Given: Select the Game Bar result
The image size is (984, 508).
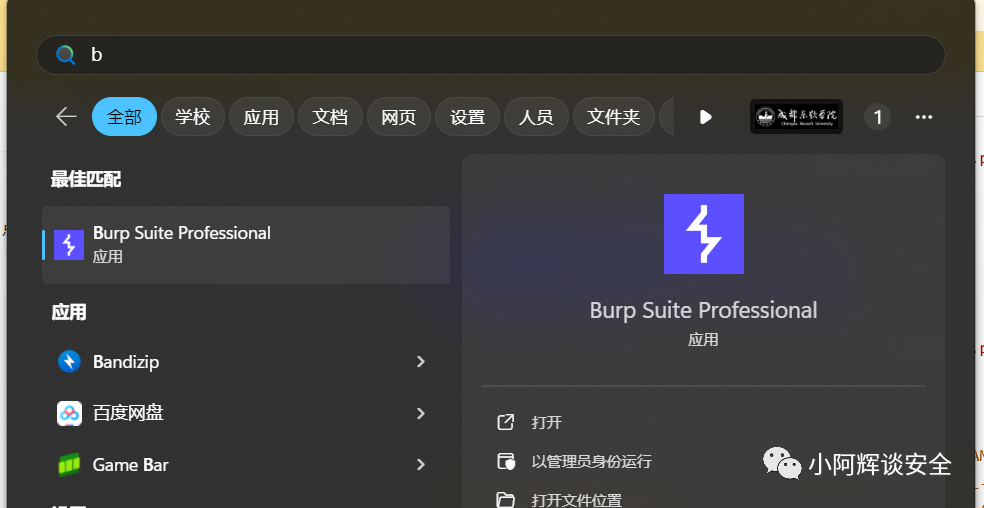Looking at the screenshot, I should click(x=246, y=465).
